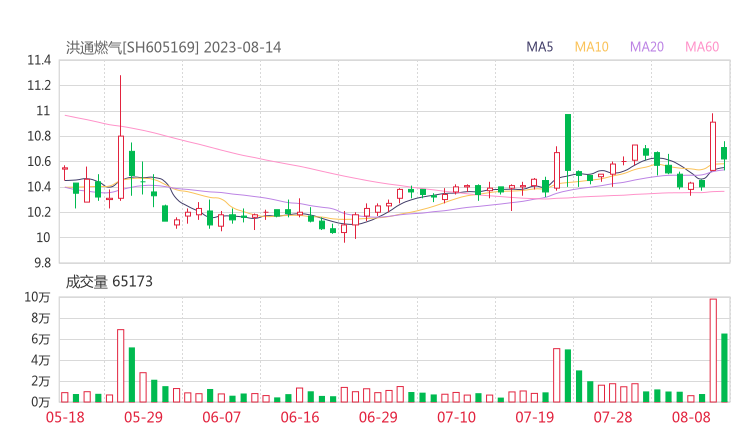Click the 06-07 date label
Viewport: 740px width, 440px height.
click(x=221, y=417)
